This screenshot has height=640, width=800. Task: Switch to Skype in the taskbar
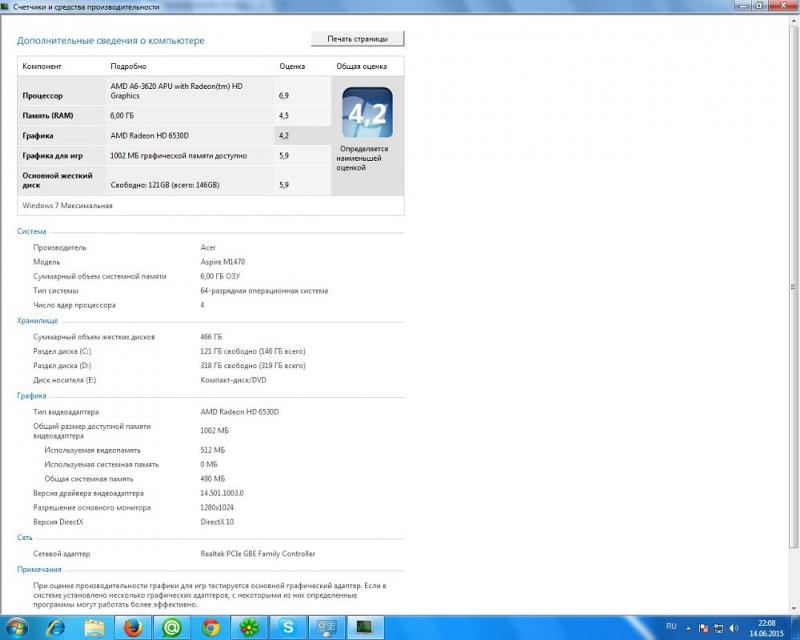[288, 628]
